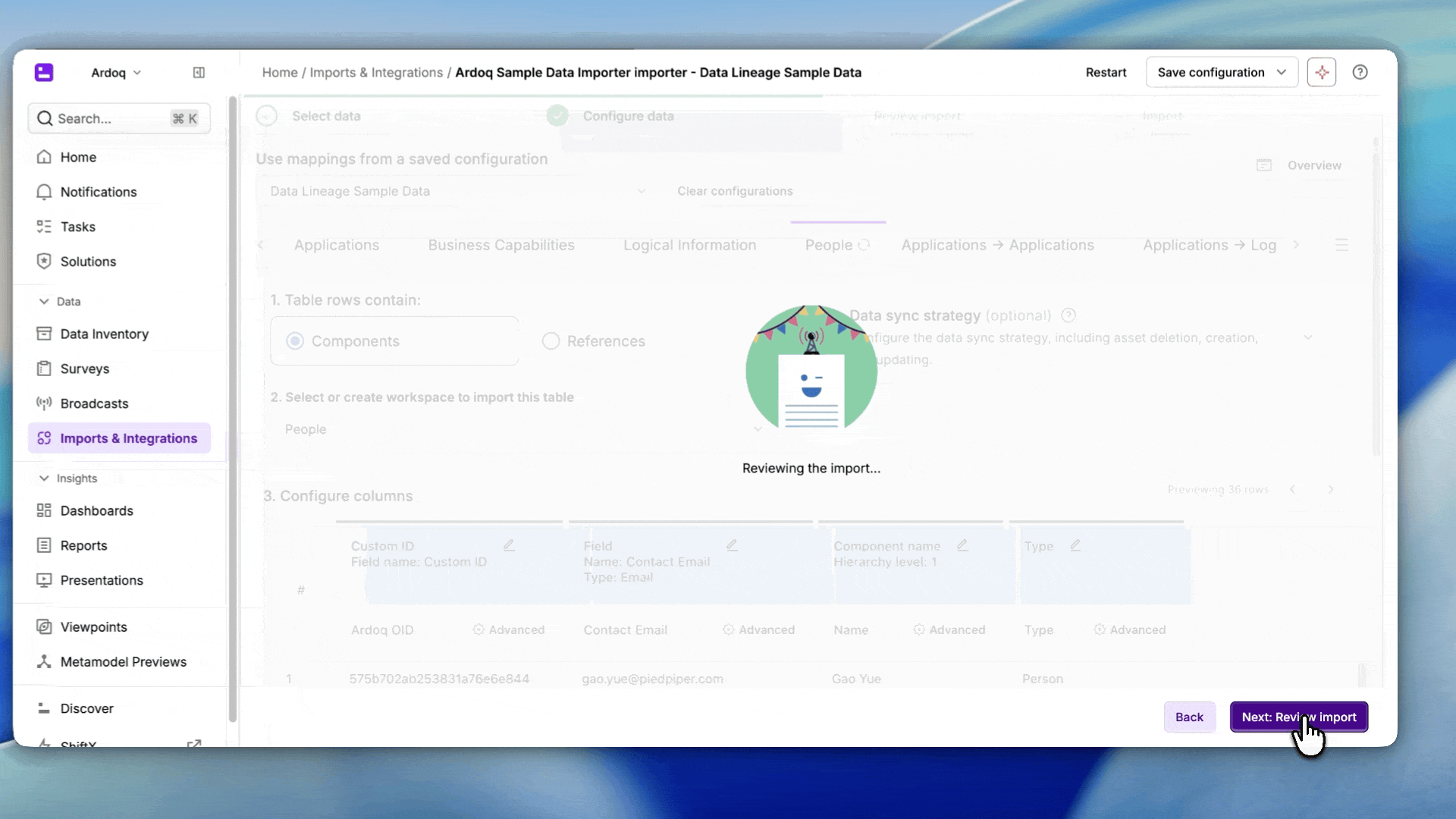Go to previous preview rows page
Screen dimensions: 1456x819
coord(1293,490)
